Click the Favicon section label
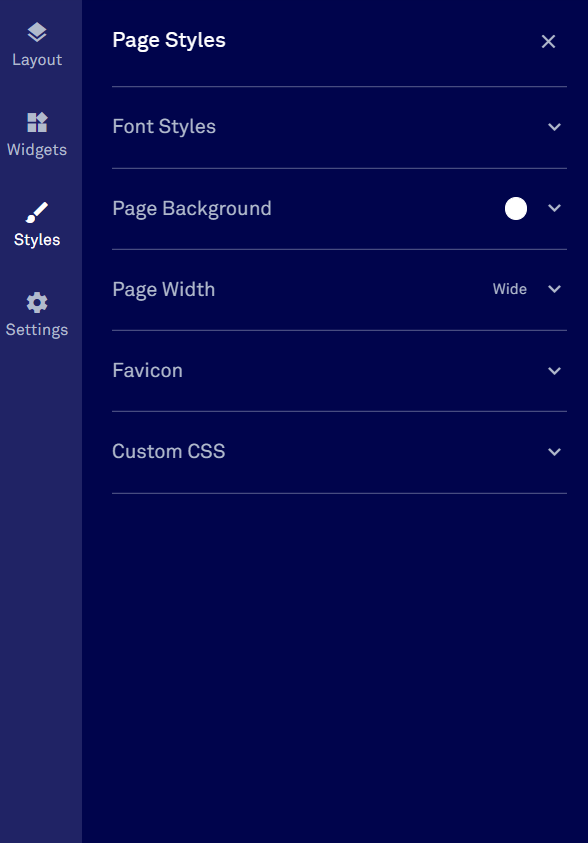Screen dimensions: 588x843 point(147,370)
